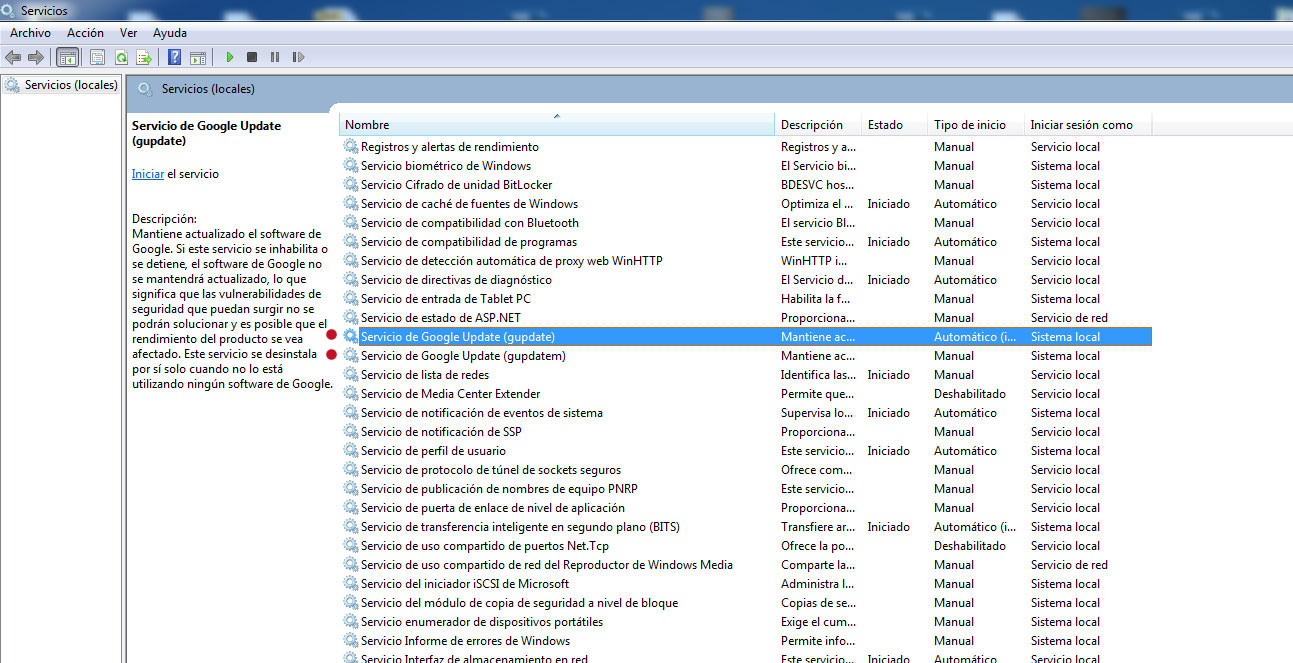Open Help with the blue question-mark icon
This screenshot has height=663, width=1293.
click(x=175, y=58)
